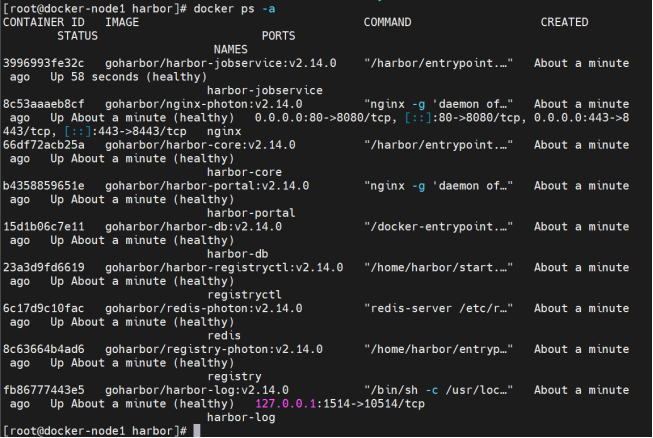Click image goharbor/redis-photon:v2.14.0
653x438 pixels.
coord(204,309)
